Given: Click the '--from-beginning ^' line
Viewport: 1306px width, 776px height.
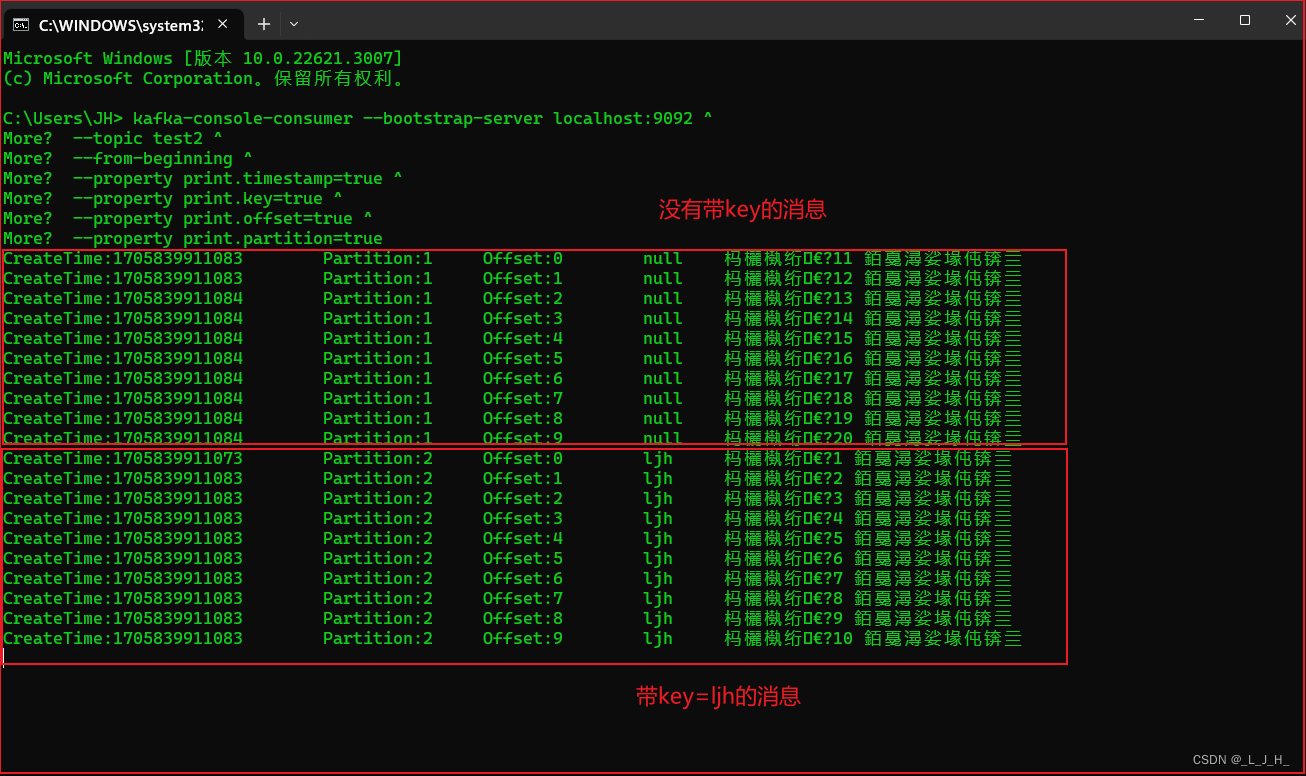Looking at the screenshot, I should pos(163,158).
